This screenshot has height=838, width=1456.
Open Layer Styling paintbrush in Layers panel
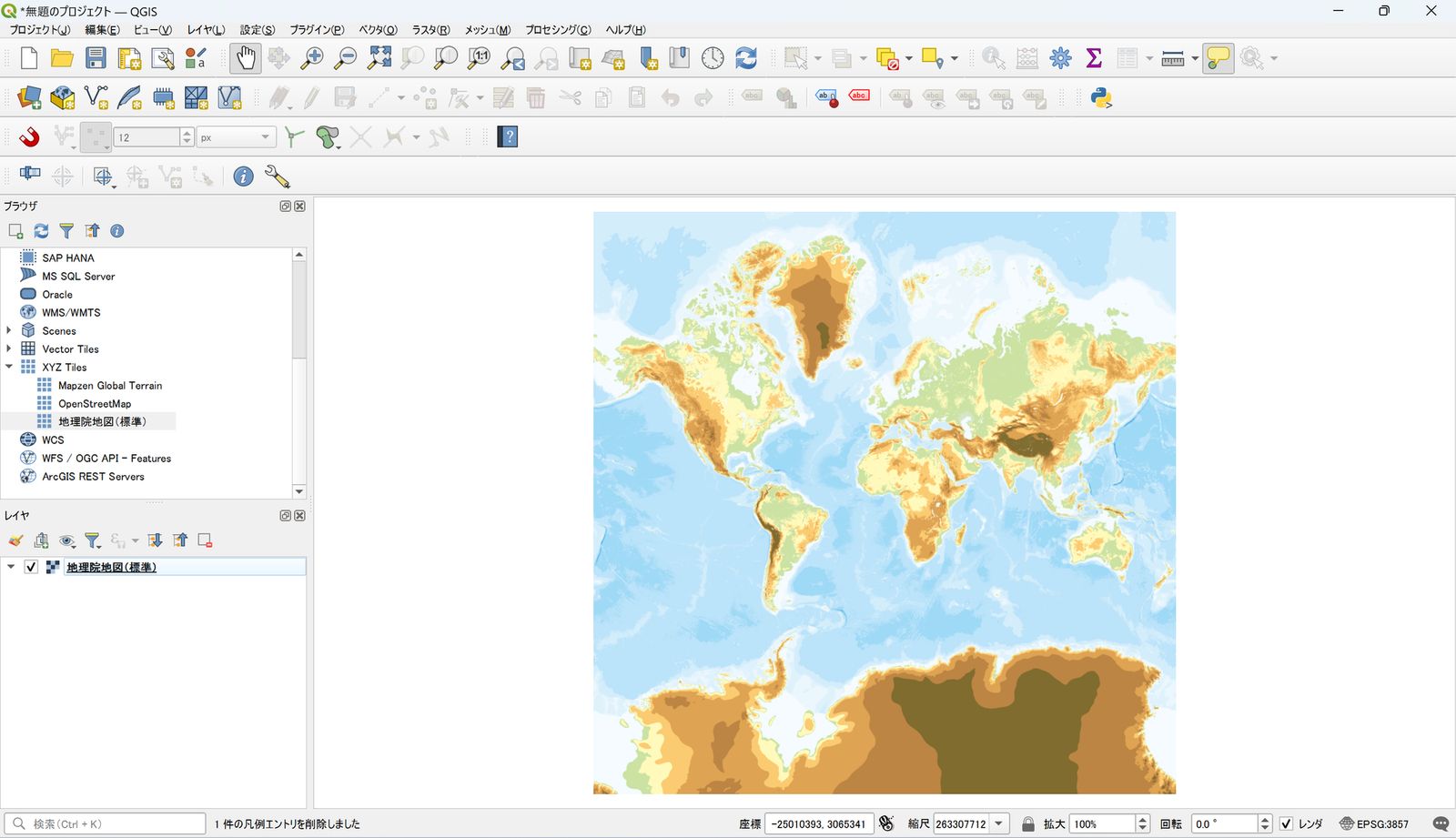click(x=15, y=540)
